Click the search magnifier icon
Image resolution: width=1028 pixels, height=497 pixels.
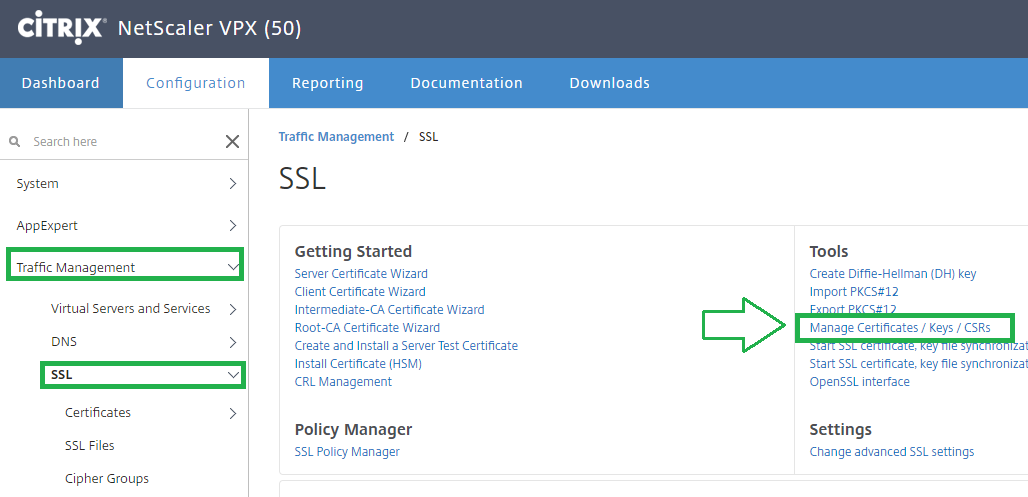coord(15,142)
